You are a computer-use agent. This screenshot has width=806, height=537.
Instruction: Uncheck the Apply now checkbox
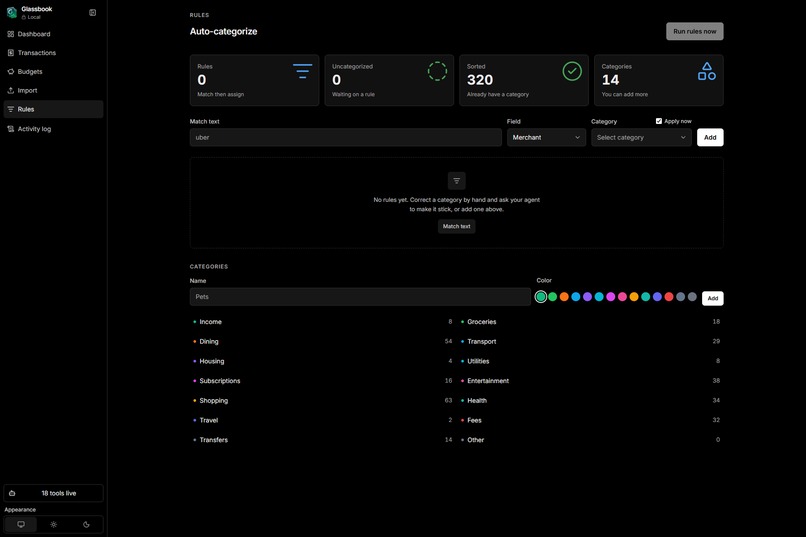pyautogui.click(x=658, y=121)
